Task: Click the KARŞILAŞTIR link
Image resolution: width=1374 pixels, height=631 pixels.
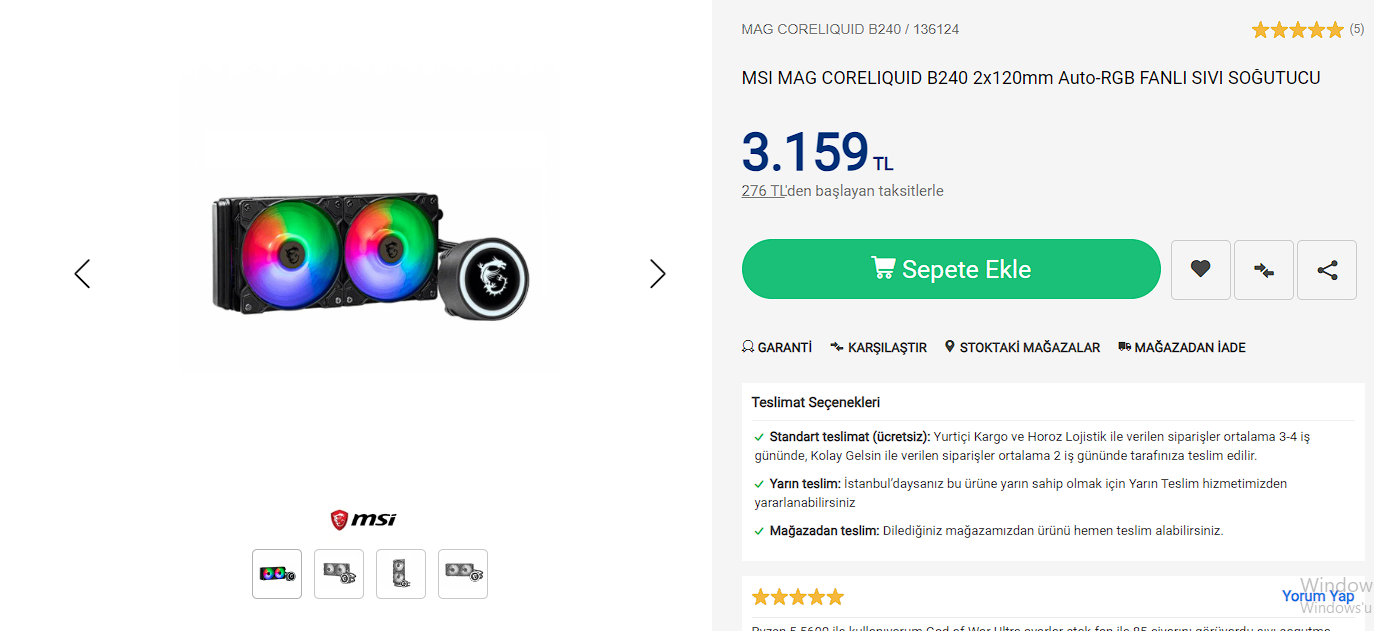Action: pos(879,348)
